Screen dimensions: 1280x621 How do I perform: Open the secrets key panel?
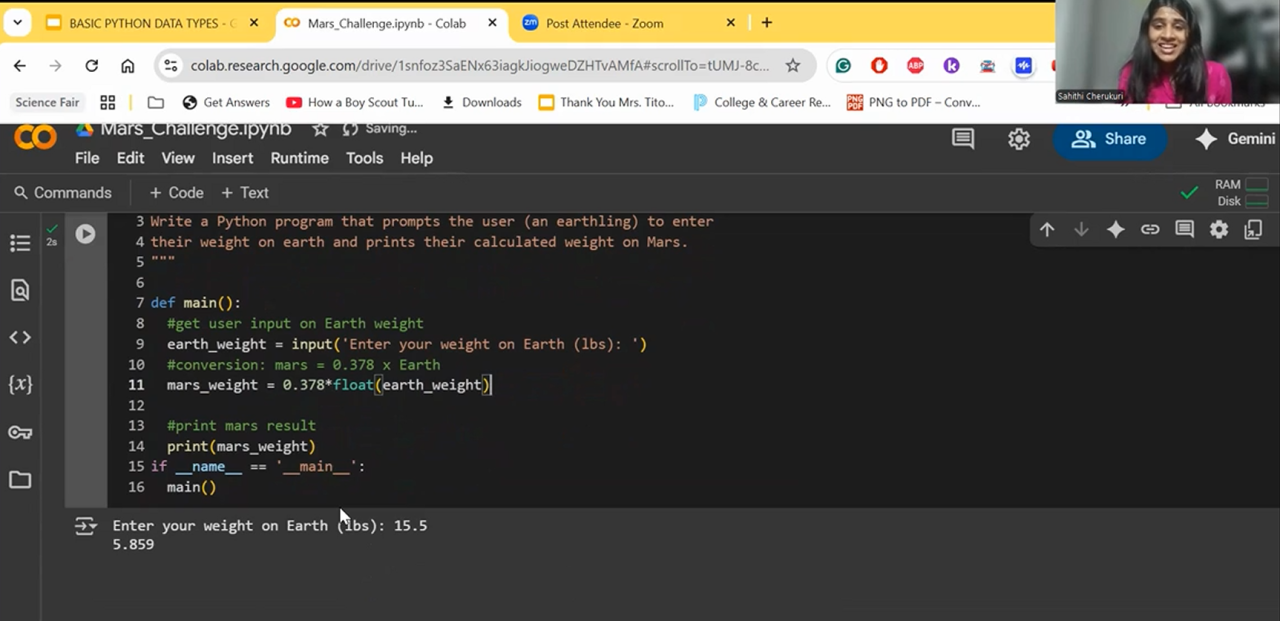[x=20, y=433]
